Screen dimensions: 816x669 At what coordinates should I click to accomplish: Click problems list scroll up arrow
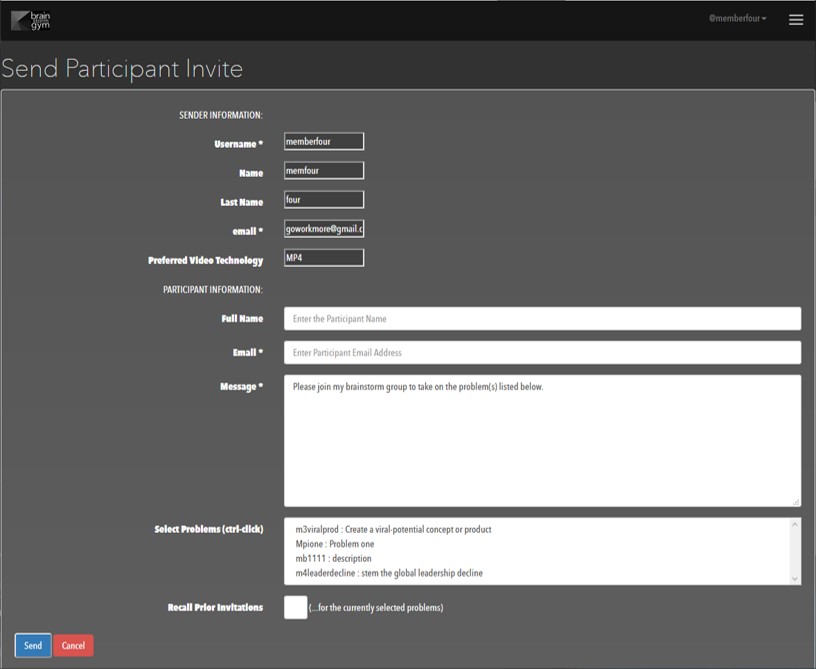(x=795, y=524)
